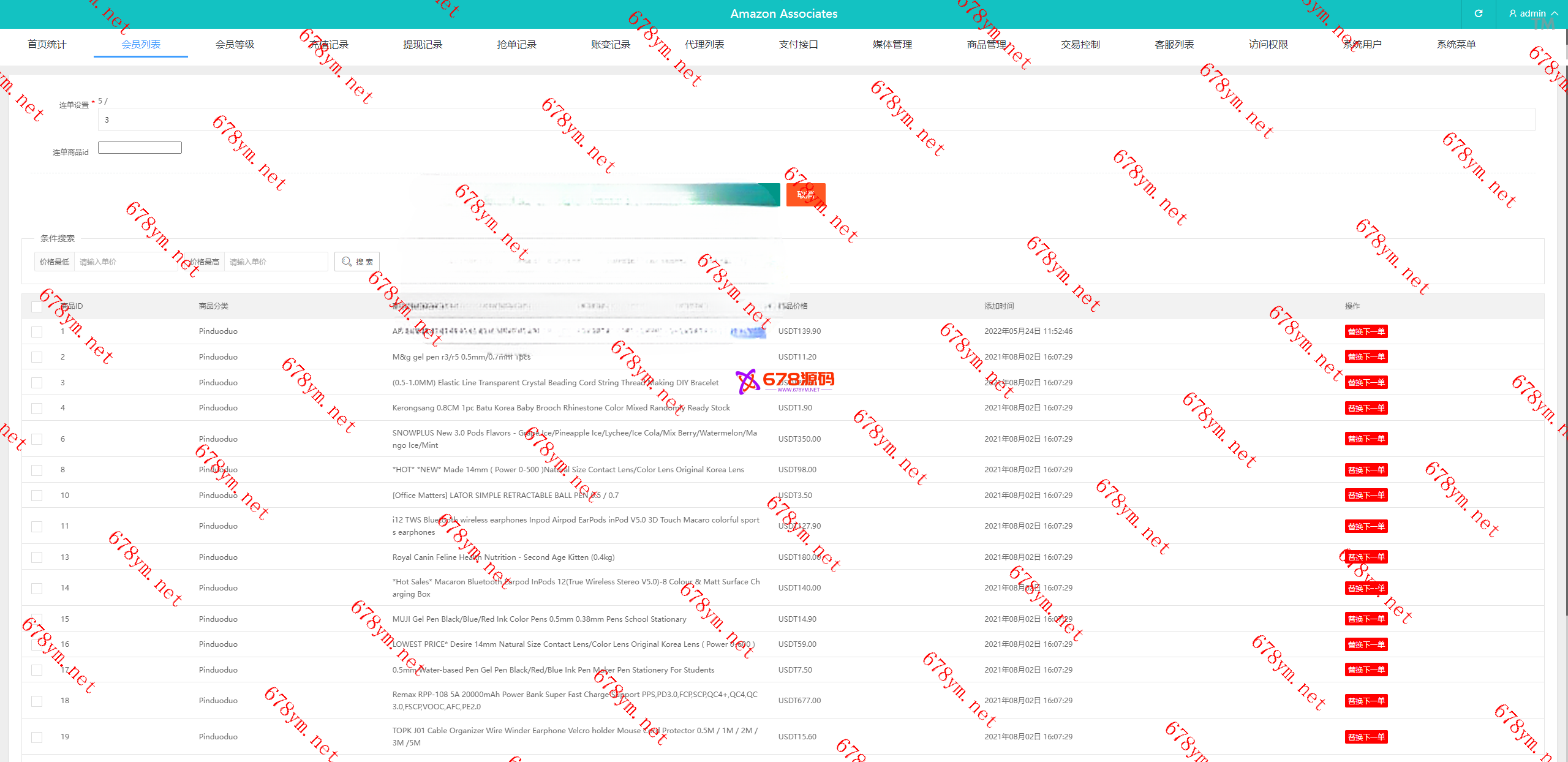Click the search magnifier button
The width and height of the screenshot is (1568, 762).
[x=357, y=262]
